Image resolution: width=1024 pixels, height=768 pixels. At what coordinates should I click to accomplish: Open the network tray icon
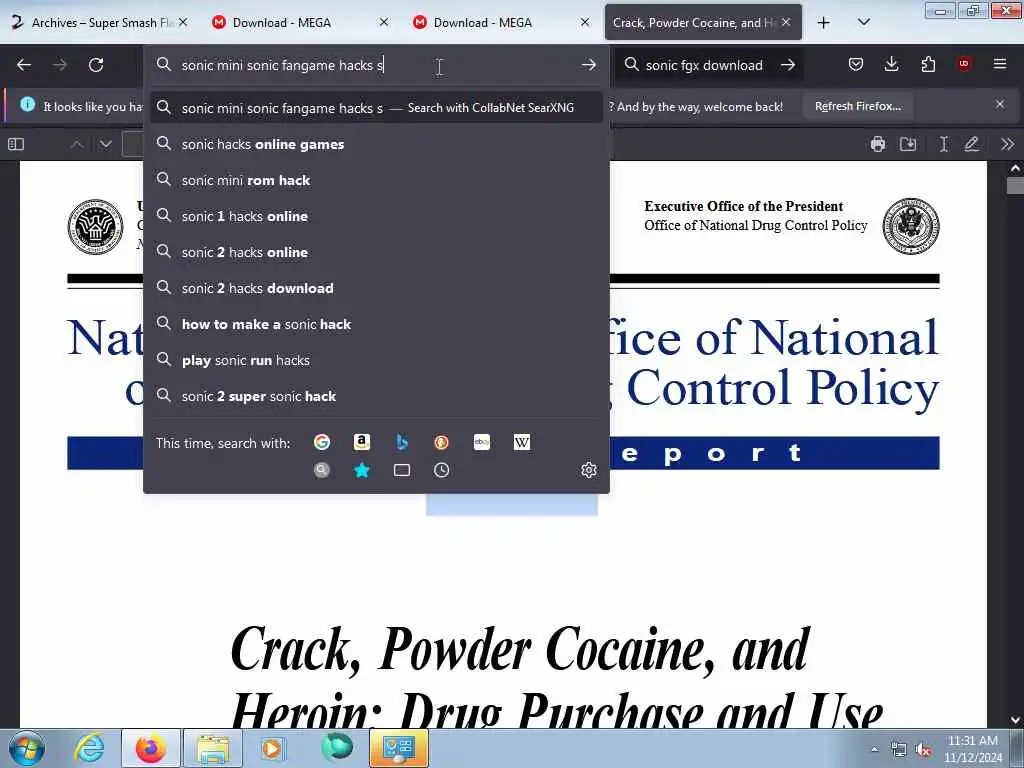(899, 750)
